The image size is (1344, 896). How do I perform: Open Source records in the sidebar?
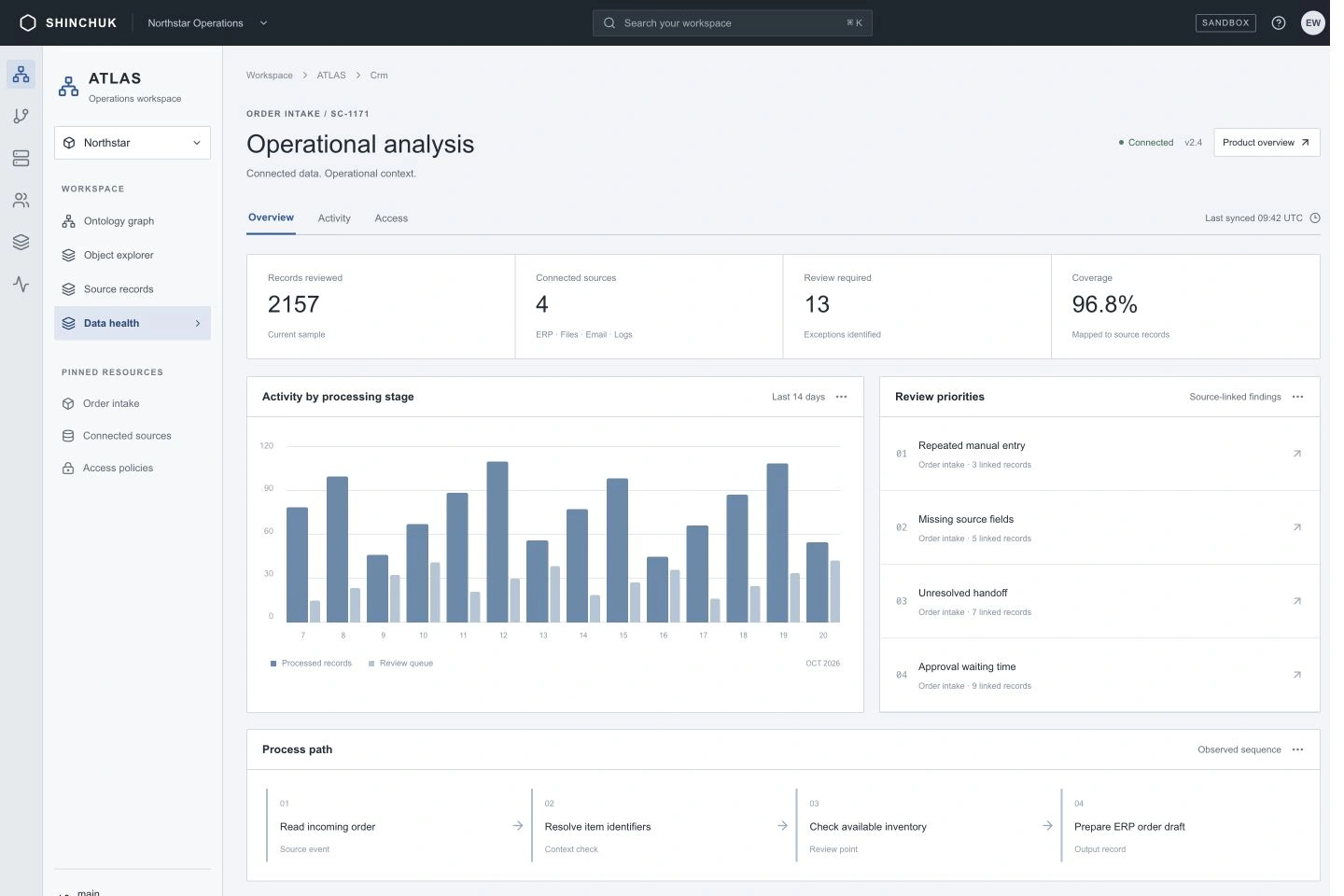tap(133, 289)
